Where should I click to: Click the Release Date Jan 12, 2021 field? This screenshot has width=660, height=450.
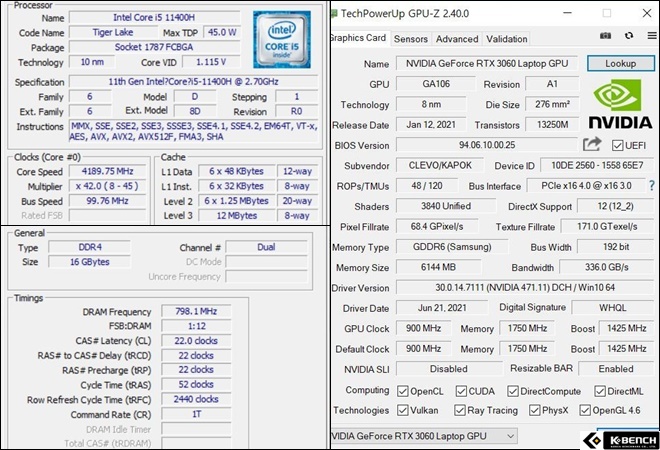pyautogui.click(x=431, y=125)
